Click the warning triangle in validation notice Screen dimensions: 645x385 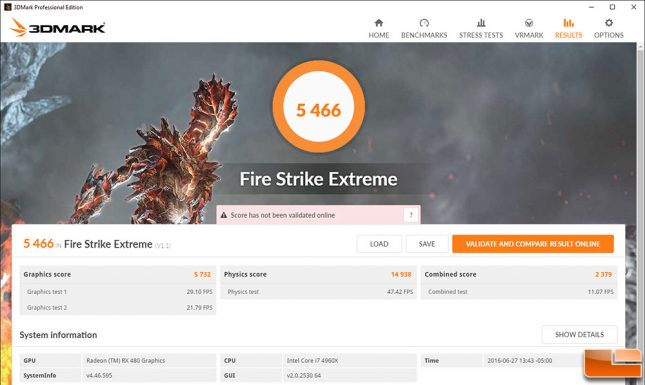tap(224, 215)
